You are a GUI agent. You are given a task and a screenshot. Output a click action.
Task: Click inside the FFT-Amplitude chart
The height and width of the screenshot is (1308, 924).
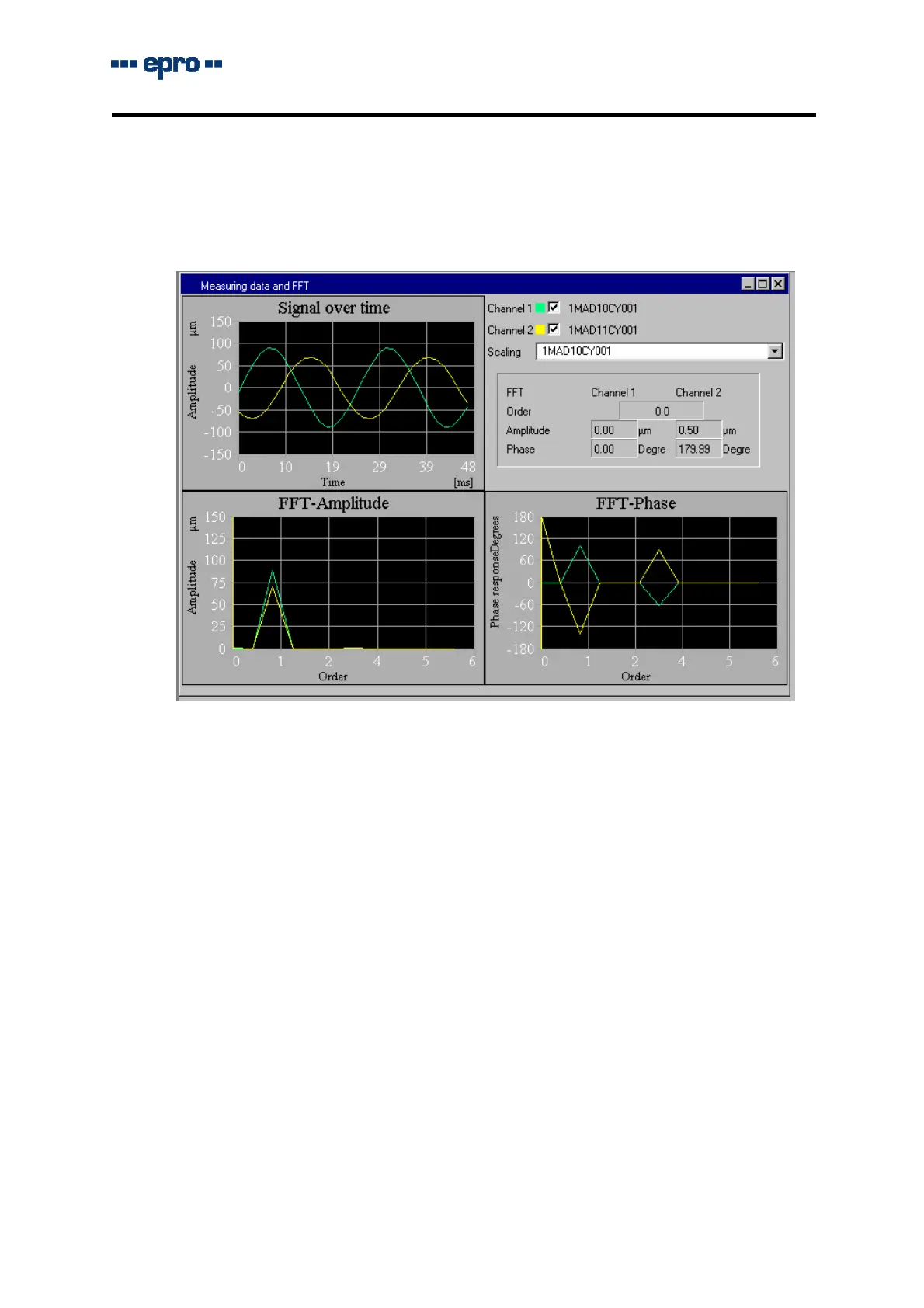click(353, 583)
